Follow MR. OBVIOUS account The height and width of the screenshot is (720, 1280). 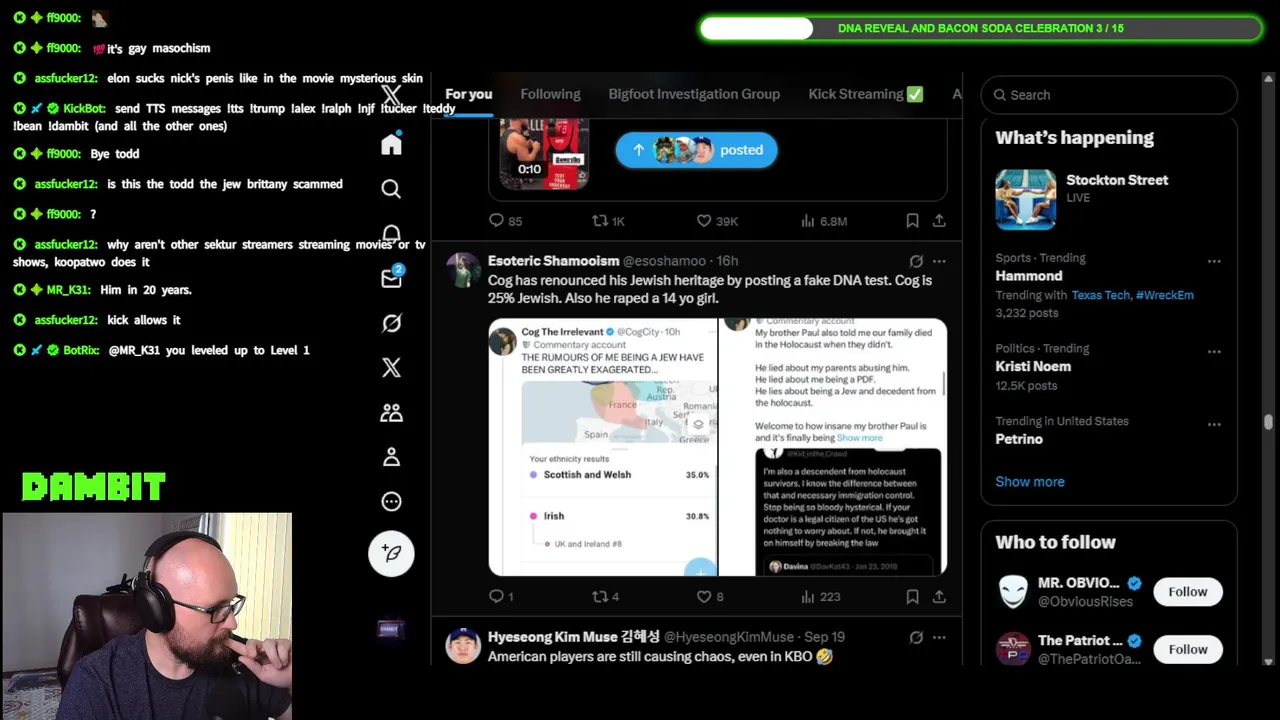1188,591
